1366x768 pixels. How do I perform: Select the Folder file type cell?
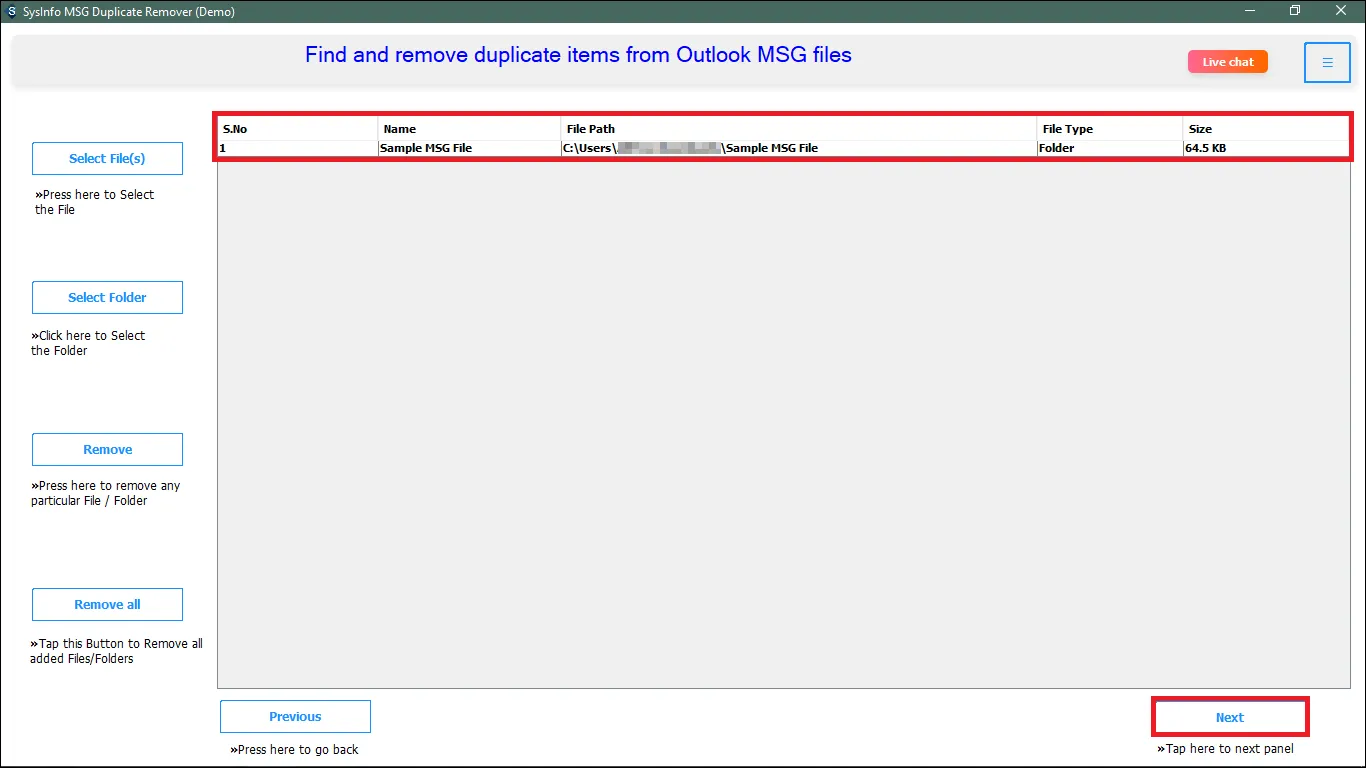pos(1110,148)
